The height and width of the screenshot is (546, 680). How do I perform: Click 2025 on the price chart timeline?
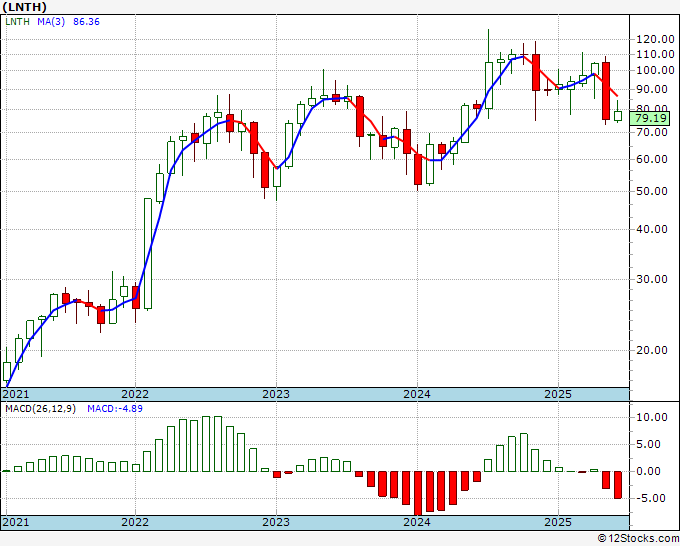click(x=558, y=394)
